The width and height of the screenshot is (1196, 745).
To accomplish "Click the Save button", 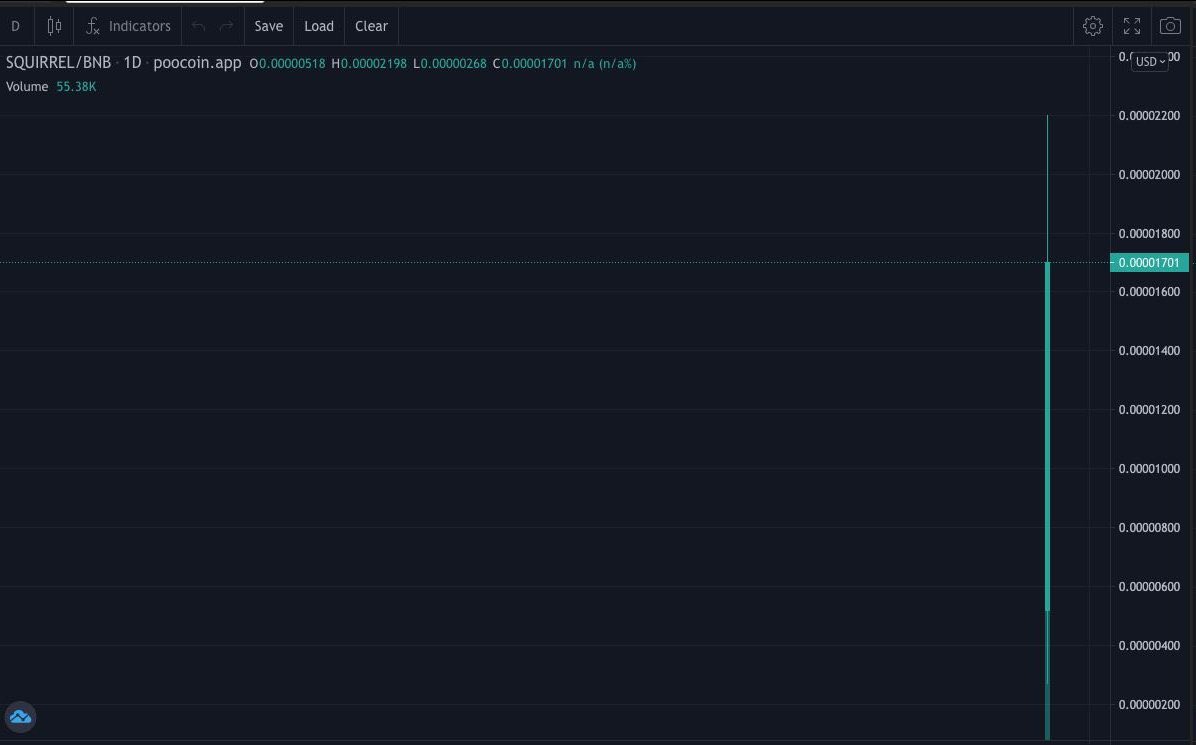I will pyautogui.click(x=268, y=25).
